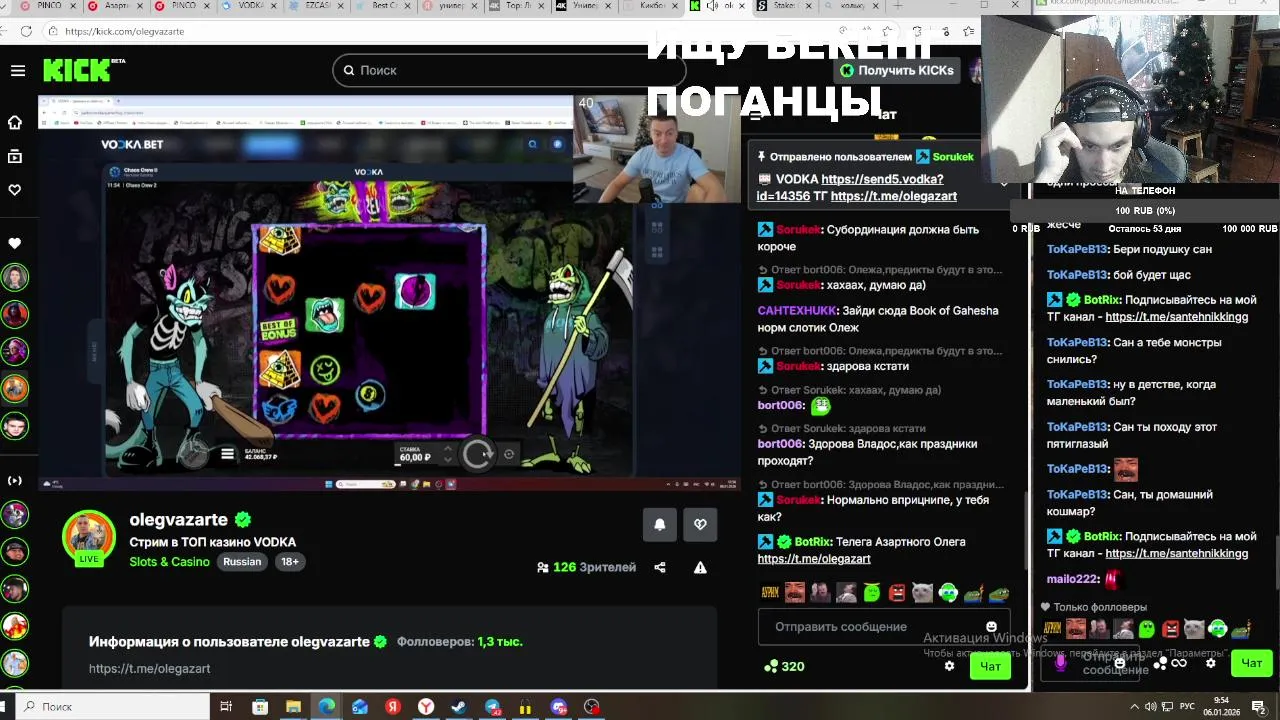Screen dimensions: 1280x720
Task: Open Task View on Windows taskbar
Action: tap(227, 707)
